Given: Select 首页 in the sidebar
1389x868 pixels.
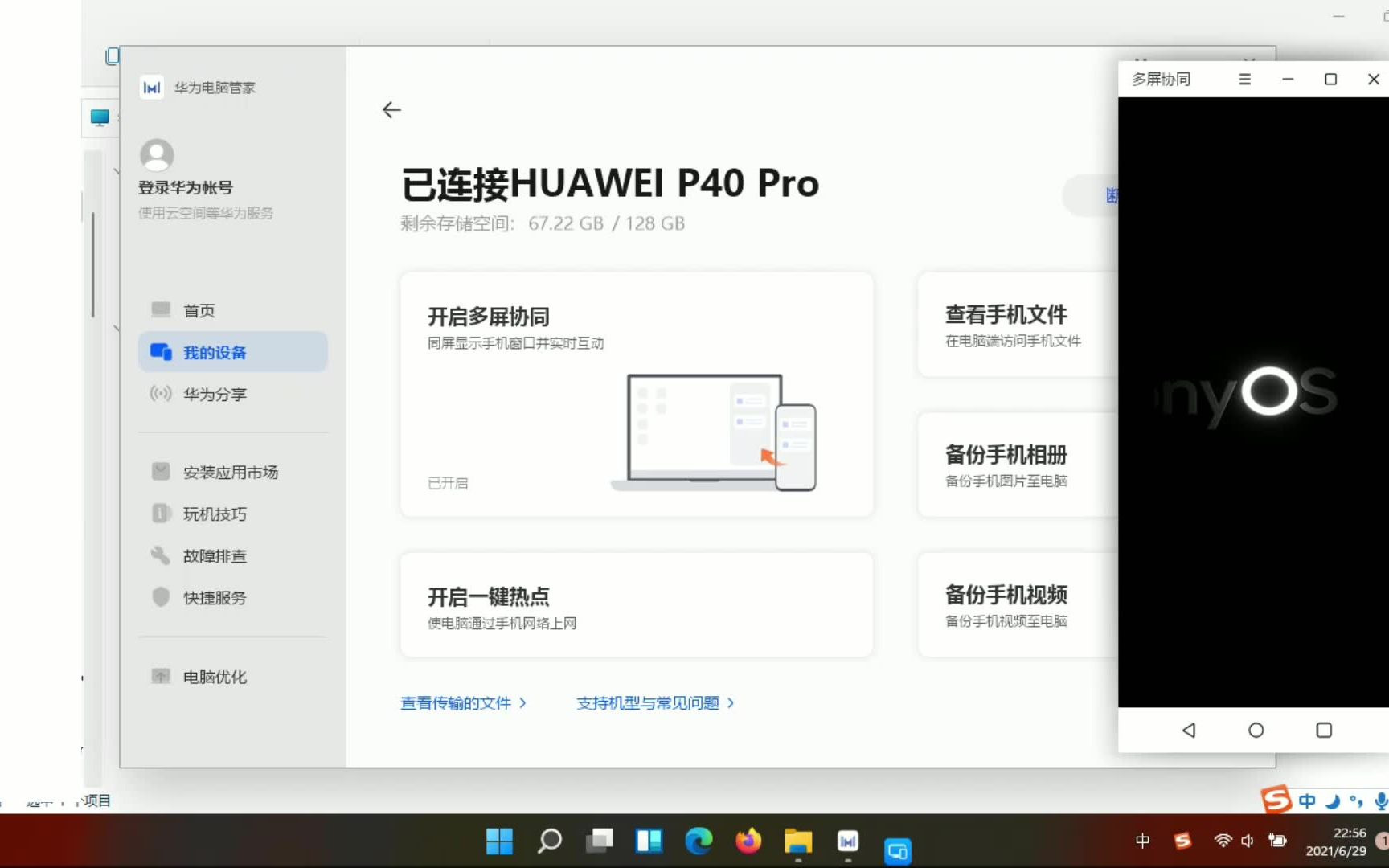Looking at the screenshot, I should pyautogui.click(x=199, y=310).
